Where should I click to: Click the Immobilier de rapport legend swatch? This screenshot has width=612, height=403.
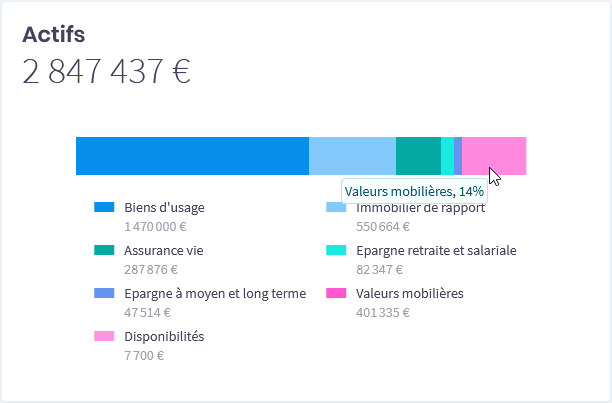[335, 208]
